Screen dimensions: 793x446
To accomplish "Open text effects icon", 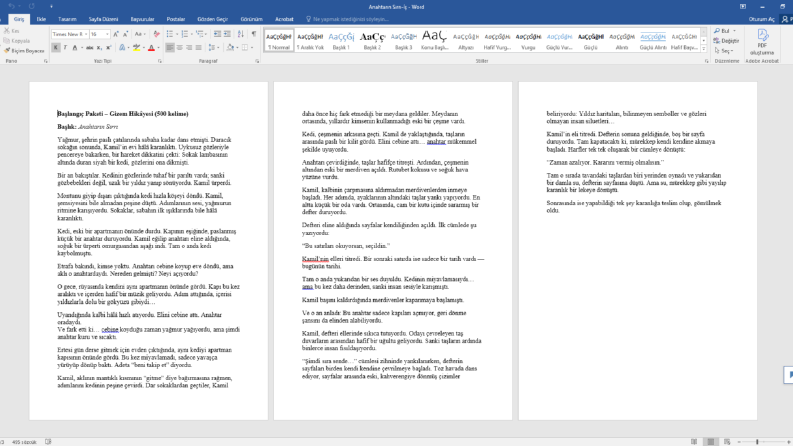I will click(122, 48).
